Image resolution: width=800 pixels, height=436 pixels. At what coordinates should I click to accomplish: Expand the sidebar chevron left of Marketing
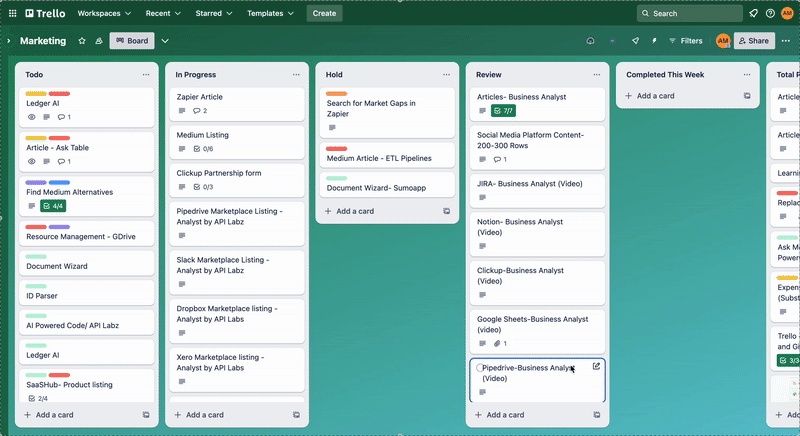(x=8, y=41)
